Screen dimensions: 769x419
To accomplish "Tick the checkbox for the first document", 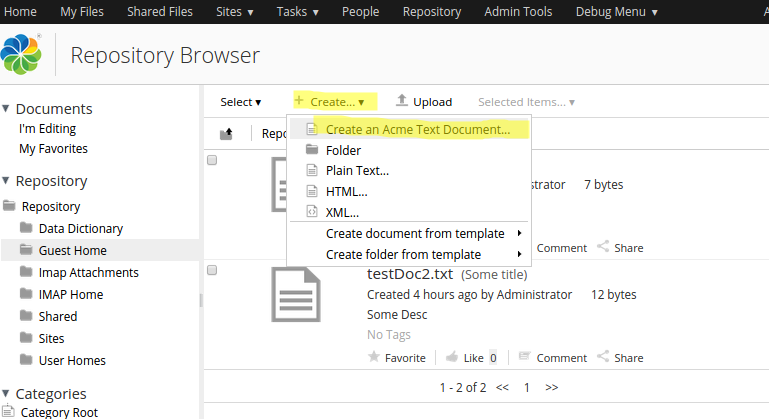I will coord(212,160).
